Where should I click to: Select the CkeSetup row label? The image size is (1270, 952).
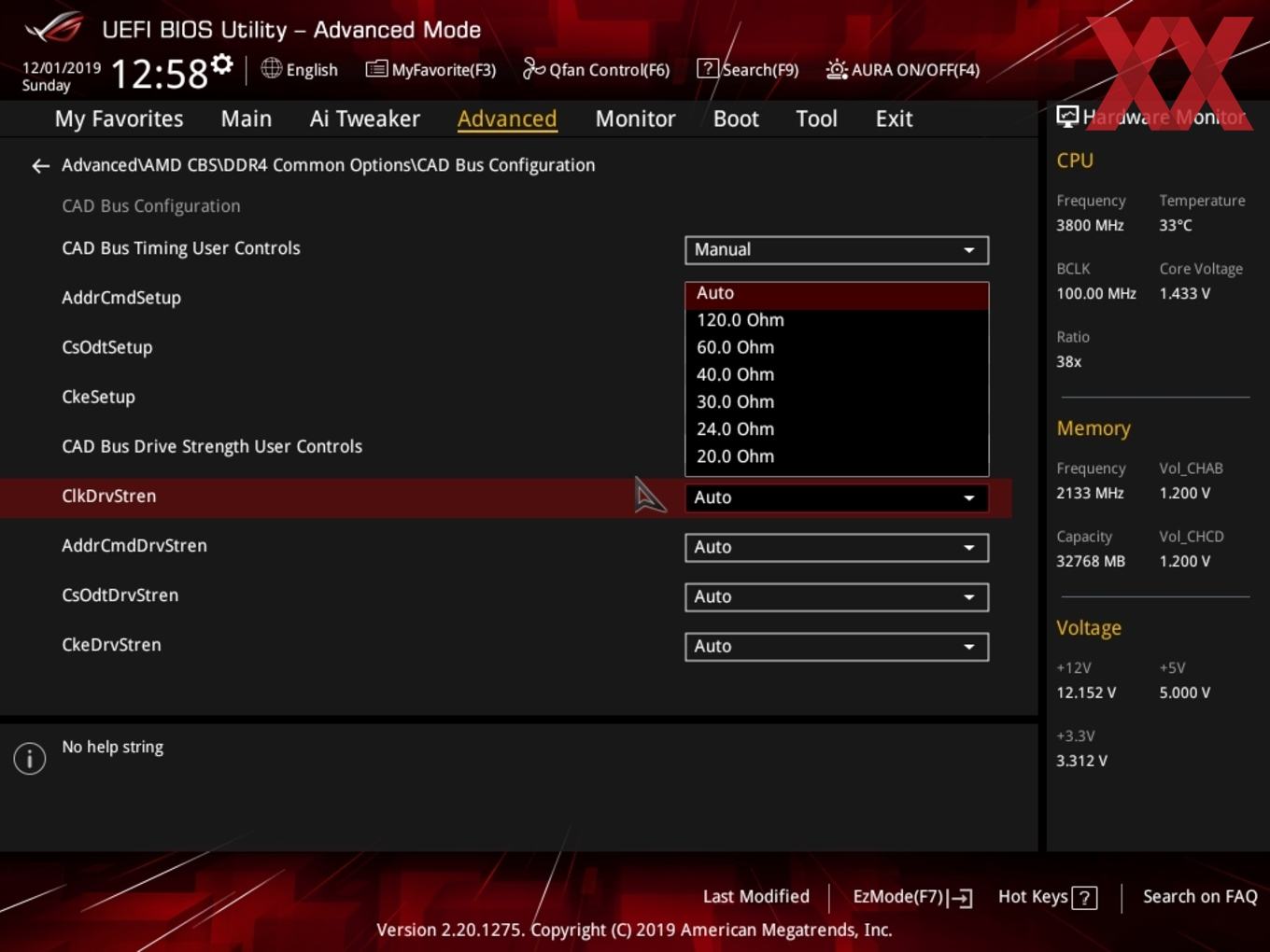(98, 397)
